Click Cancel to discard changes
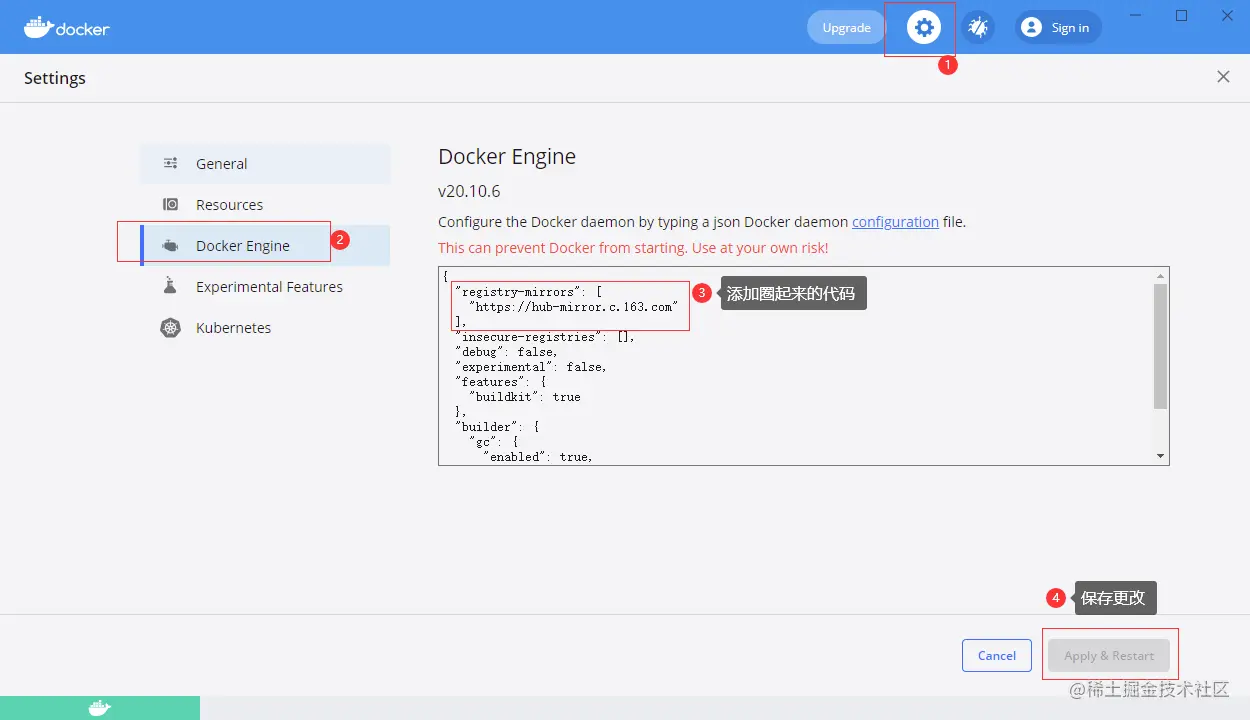Viewport: 1250px width, 720px height. (x=996, y=655)
